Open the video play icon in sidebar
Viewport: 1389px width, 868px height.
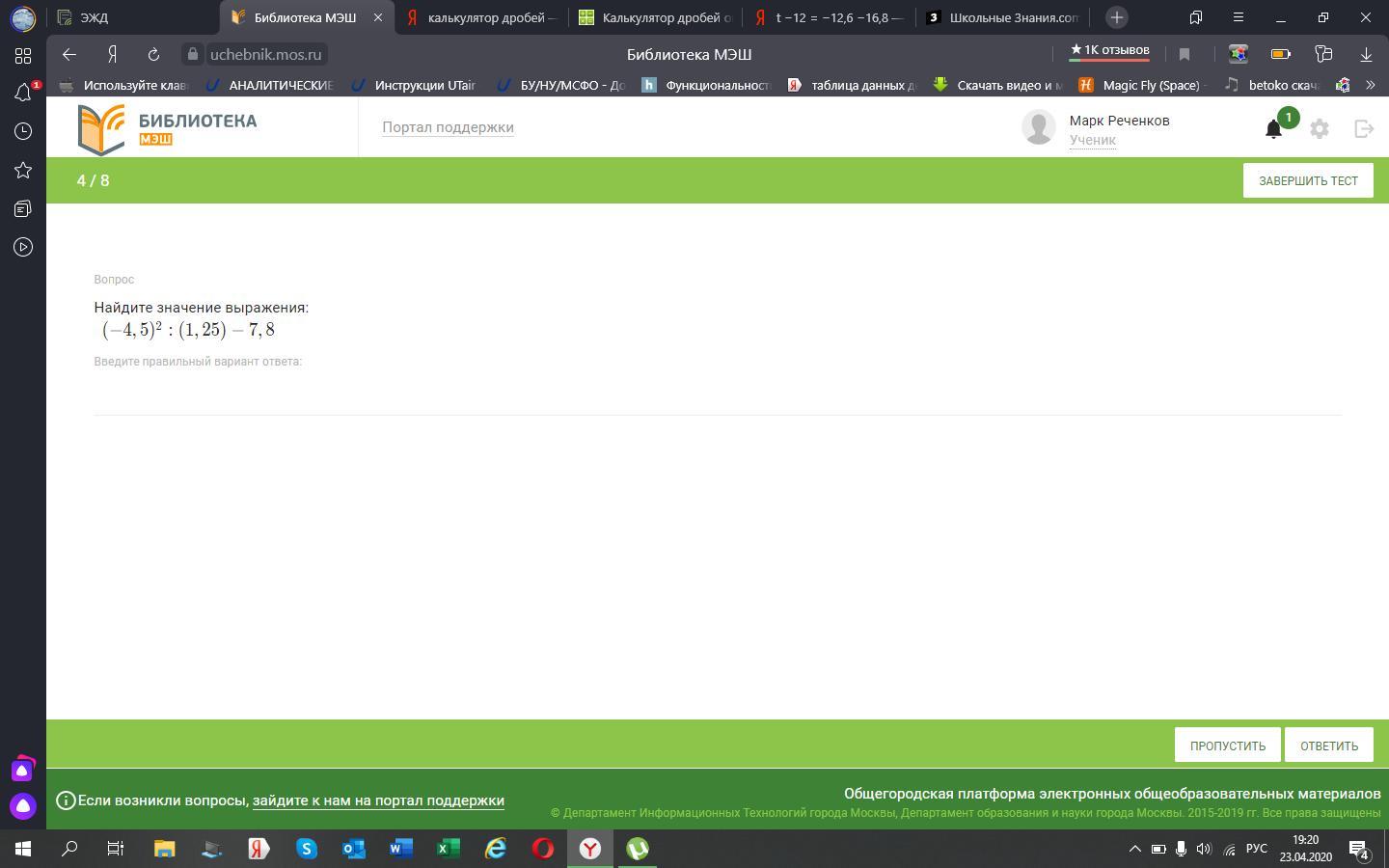(x=23, y=247)
